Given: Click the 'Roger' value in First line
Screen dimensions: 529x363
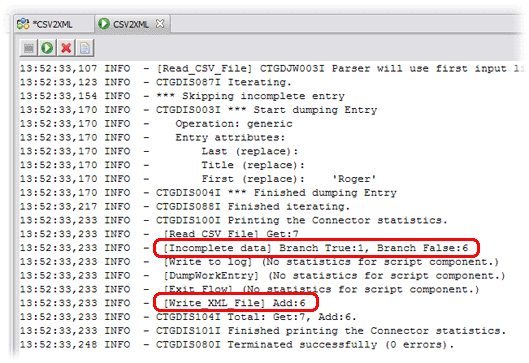Looking at the screenshot, I should 354,179.
